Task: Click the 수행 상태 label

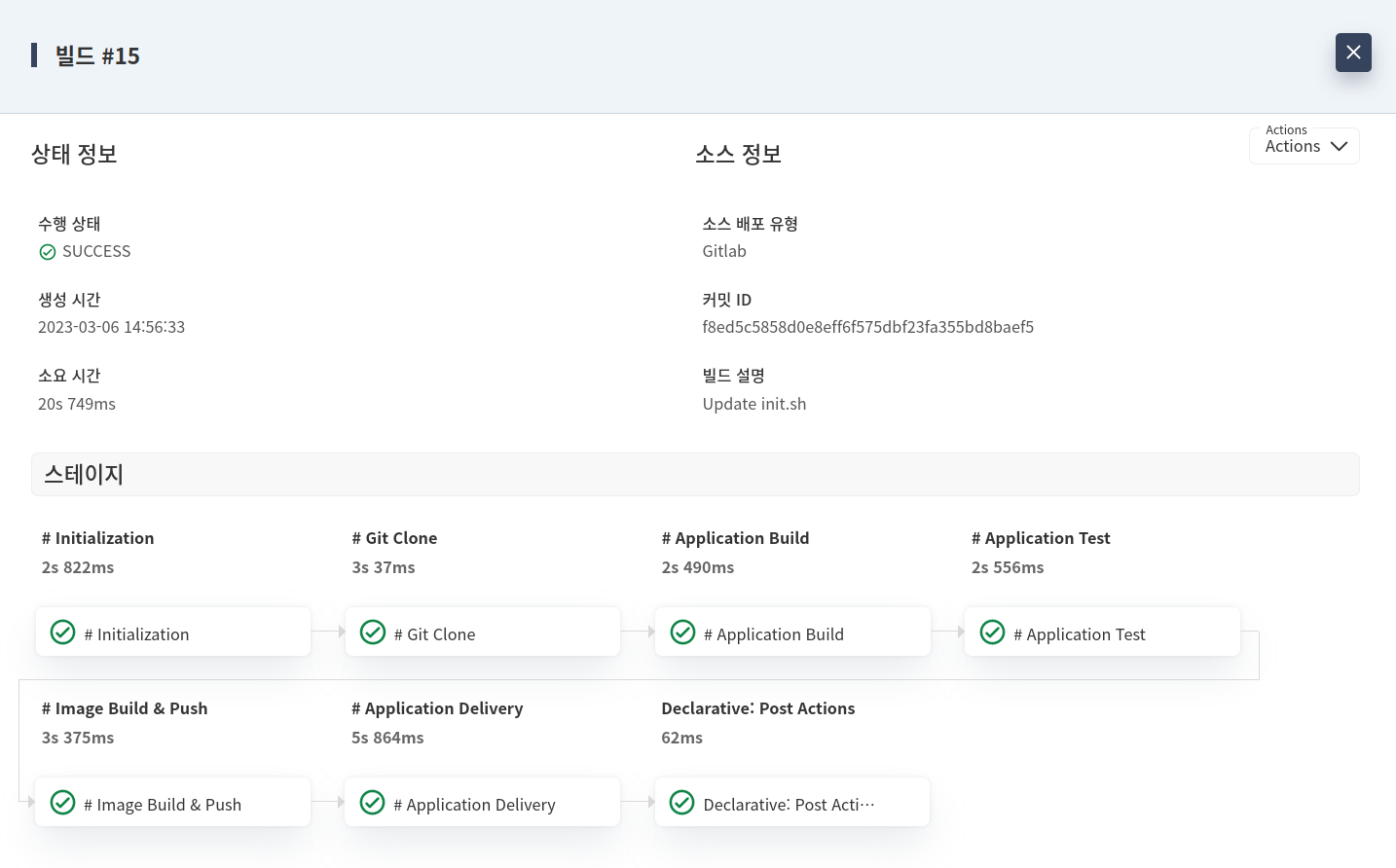Action: point(69,224)
